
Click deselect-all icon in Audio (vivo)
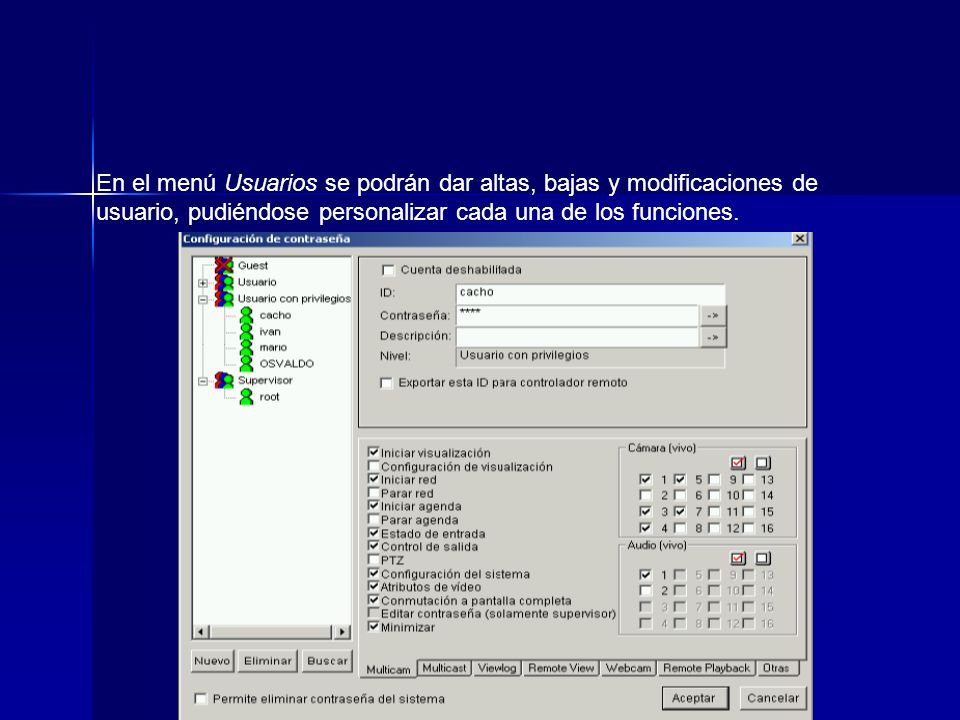763,558
